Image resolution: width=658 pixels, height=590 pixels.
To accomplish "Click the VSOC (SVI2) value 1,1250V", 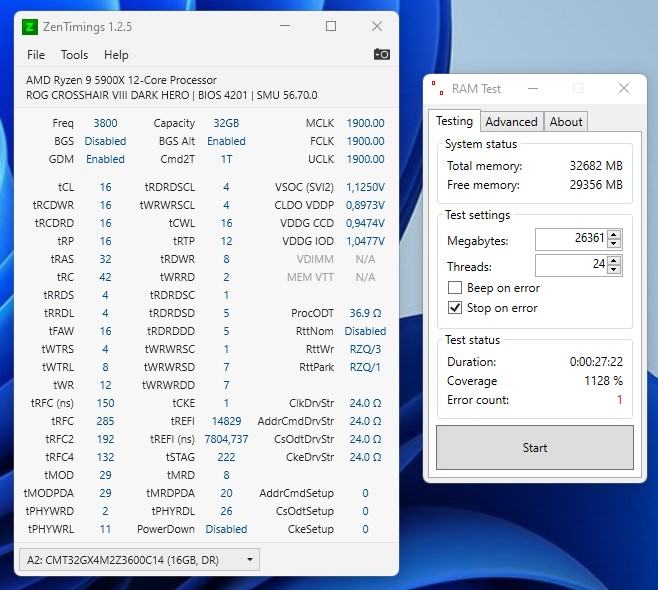I will click(365, 187).
